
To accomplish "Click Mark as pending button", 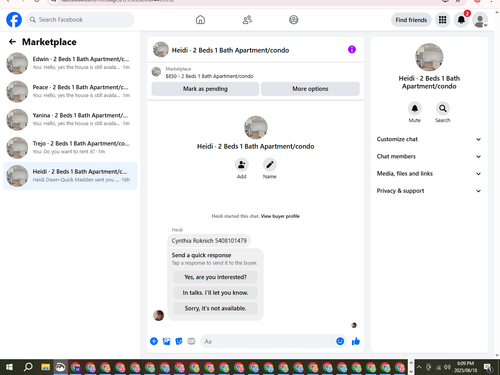I will pos(205,89).
